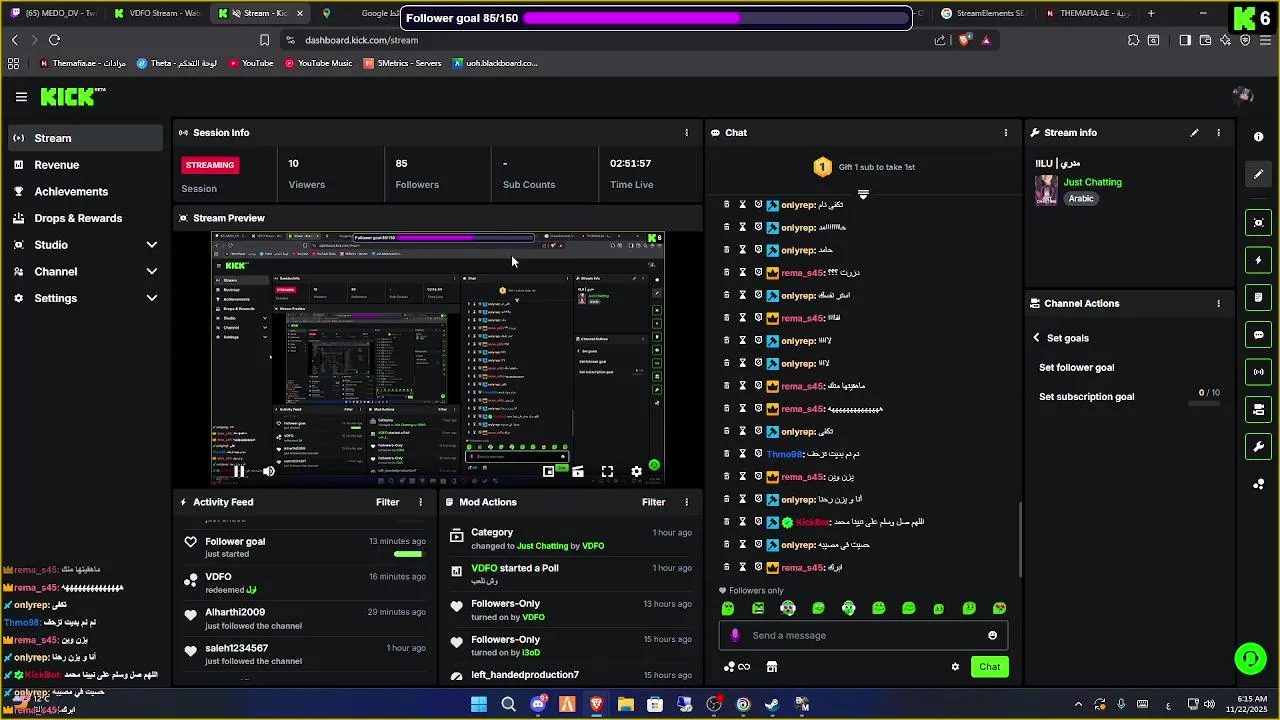This screenshot has width=1280, height=720.
Task: Expand the Studio sidebar section
Action: (152, 245)
